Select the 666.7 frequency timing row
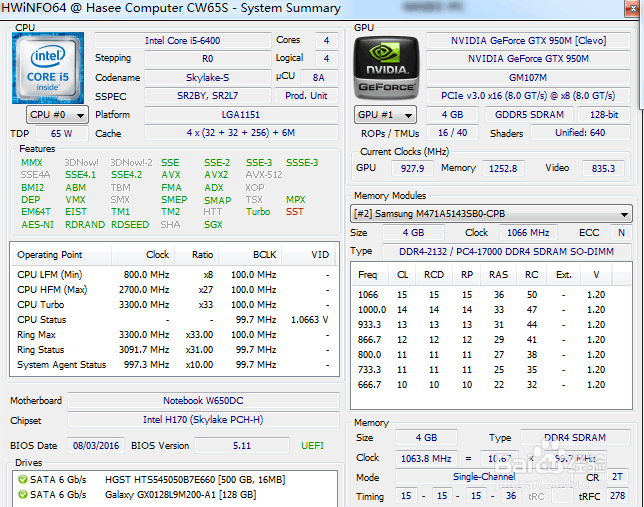 click(491, 385)
